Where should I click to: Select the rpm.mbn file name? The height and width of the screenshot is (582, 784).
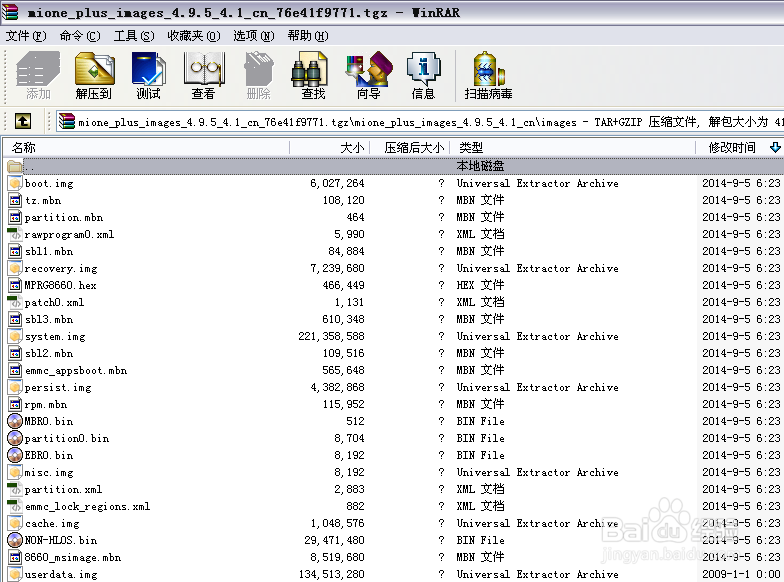pyautogui.click(x=46, y=404)
